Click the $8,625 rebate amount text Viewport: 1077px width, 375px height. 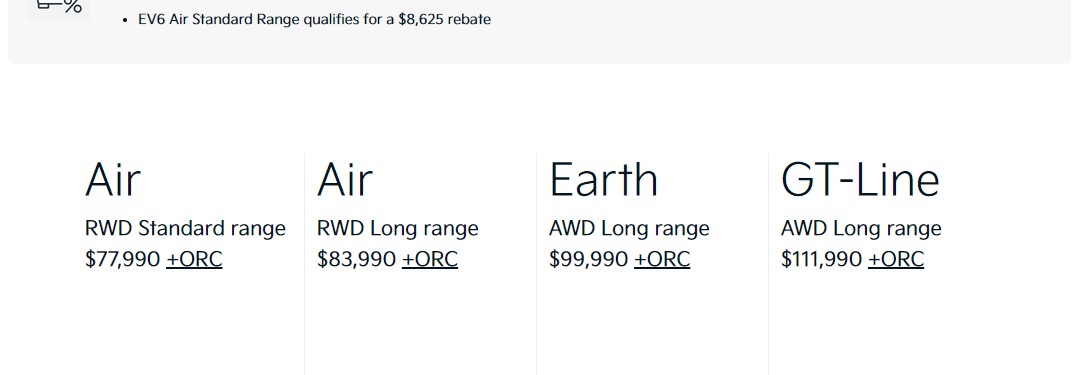tap(421, 19)
